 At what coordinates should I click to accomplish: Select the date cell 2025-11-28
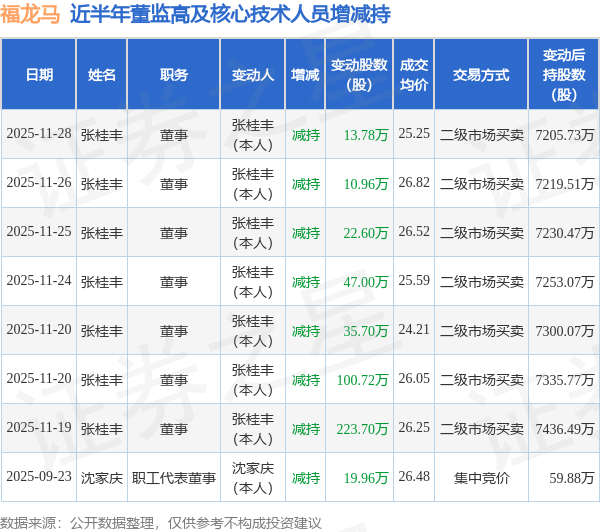[x=39, y=134]
